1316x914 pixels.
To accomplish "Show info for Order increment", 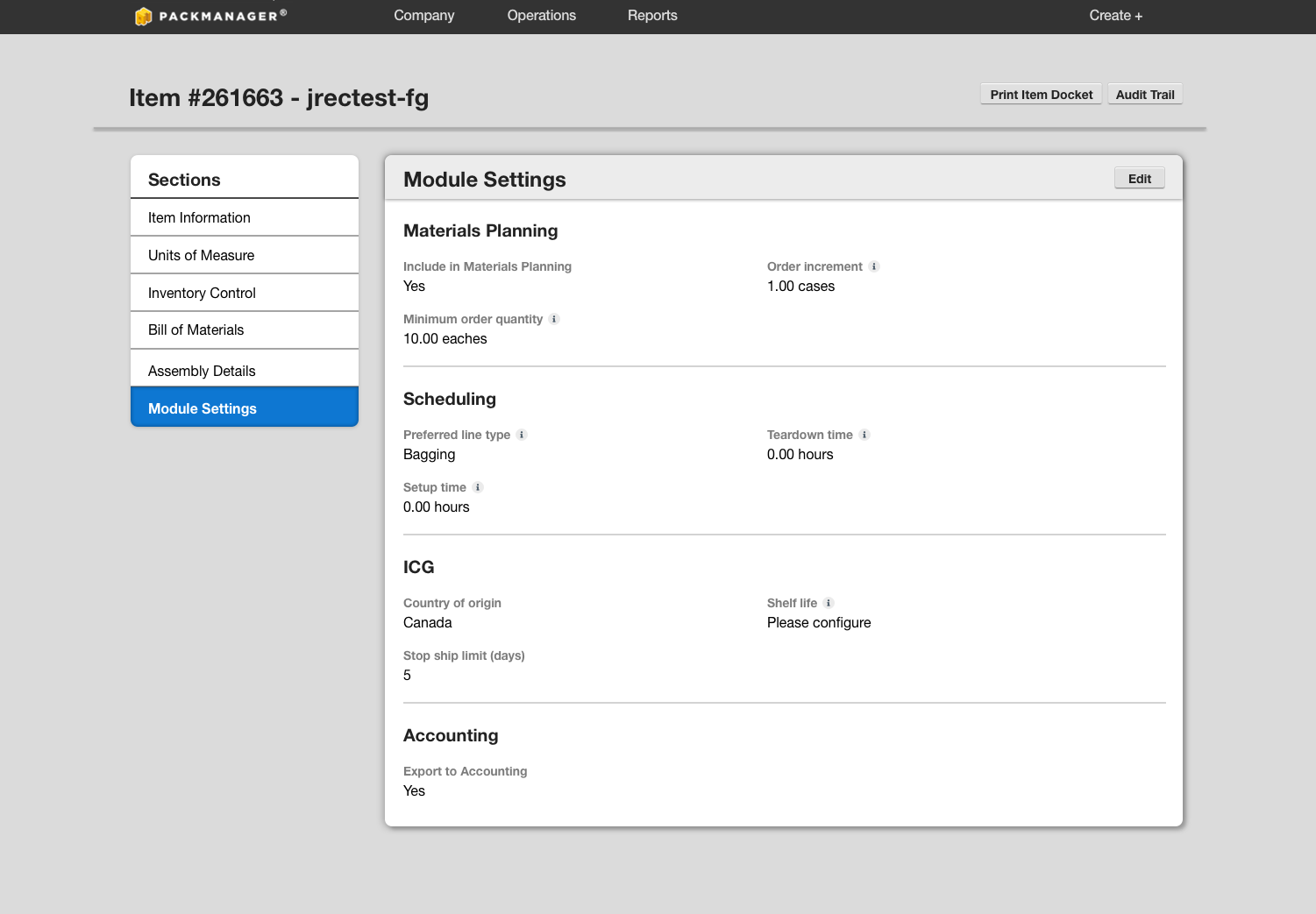I will pyautogui.click(x=874, y=266).
